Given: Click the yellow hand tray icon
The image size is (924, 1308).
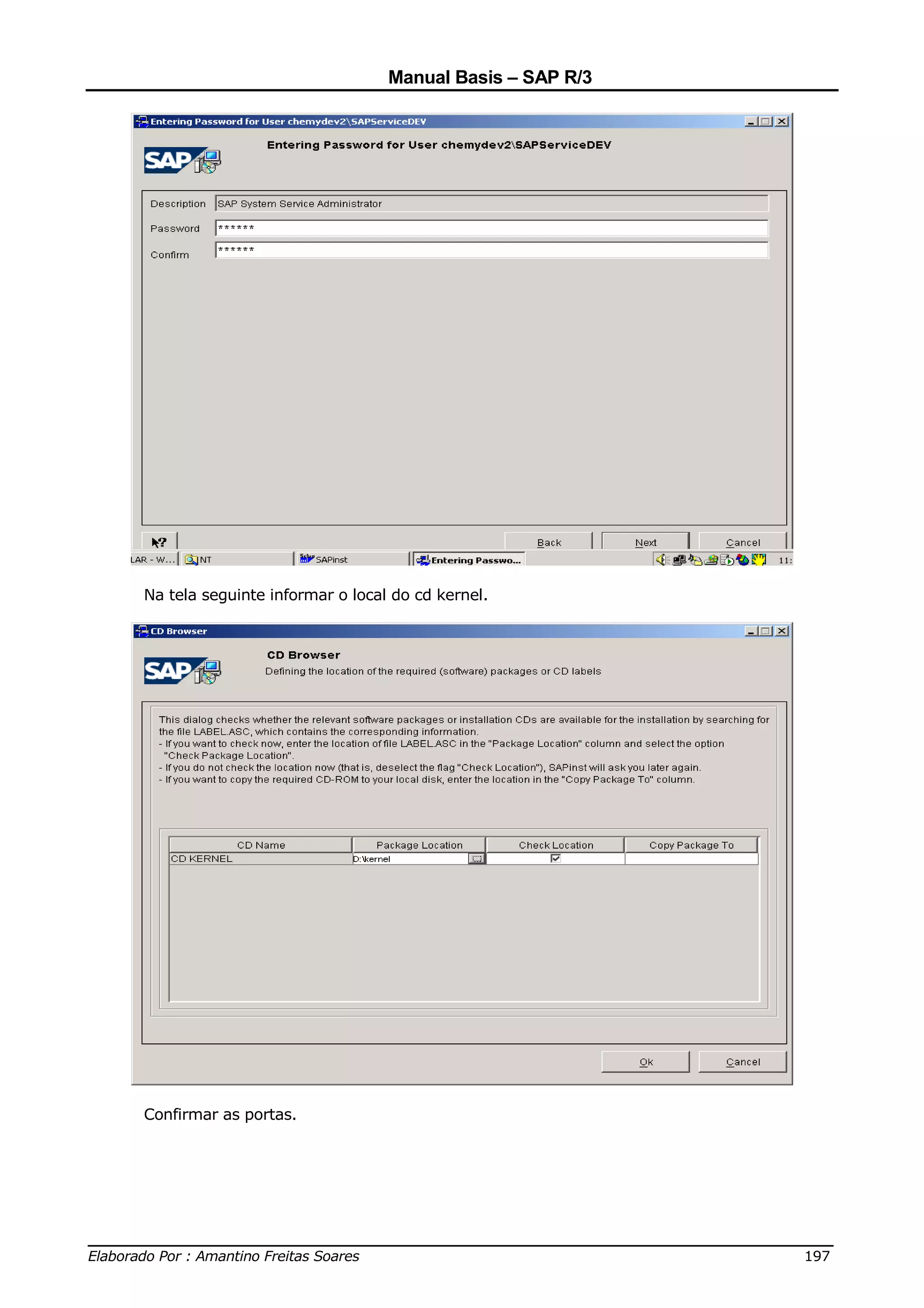Looking at the screenshot, I should tap(758, 559).
